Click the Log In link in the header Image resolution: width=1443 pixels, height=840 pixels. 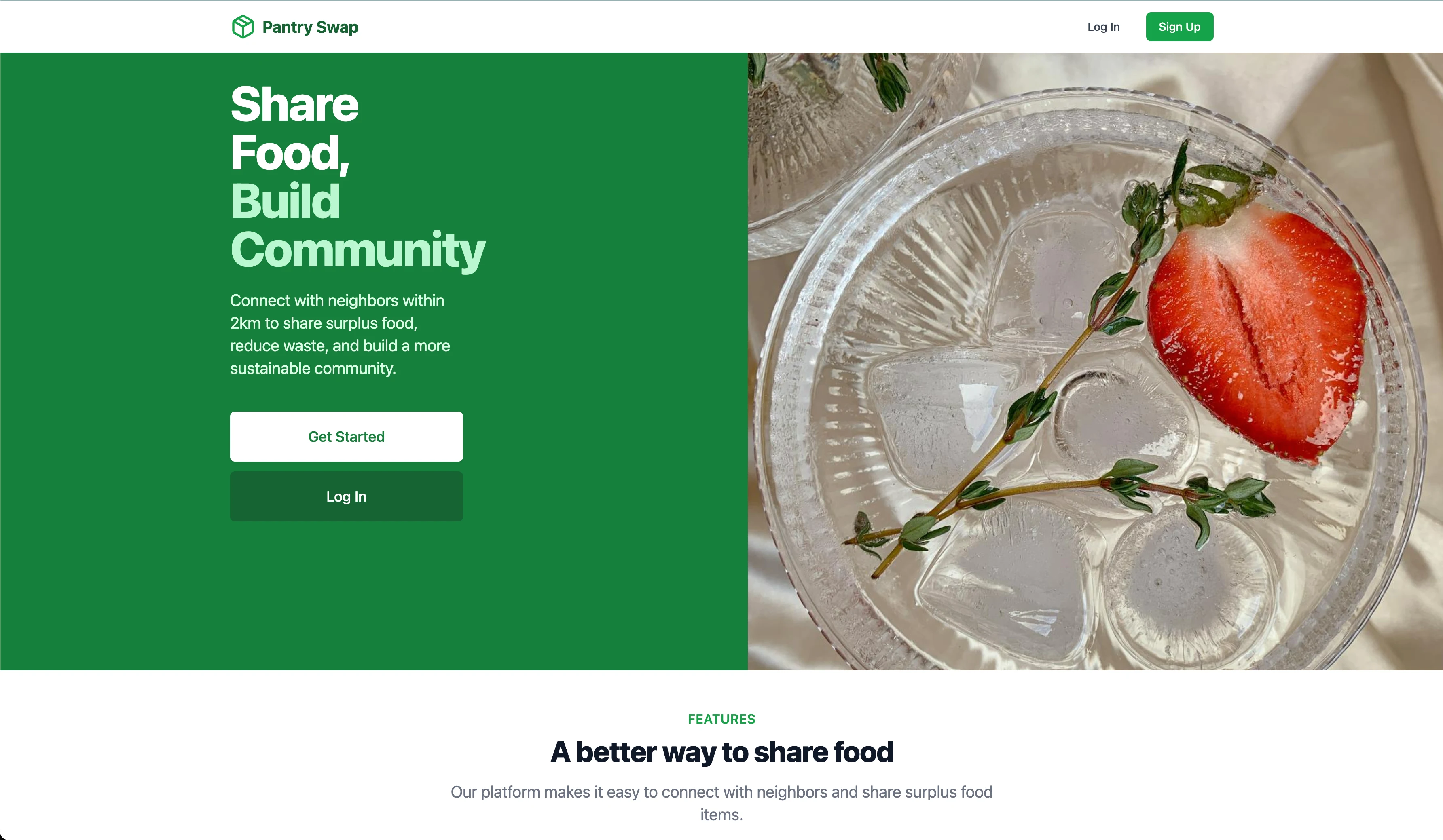[1103, 27]
